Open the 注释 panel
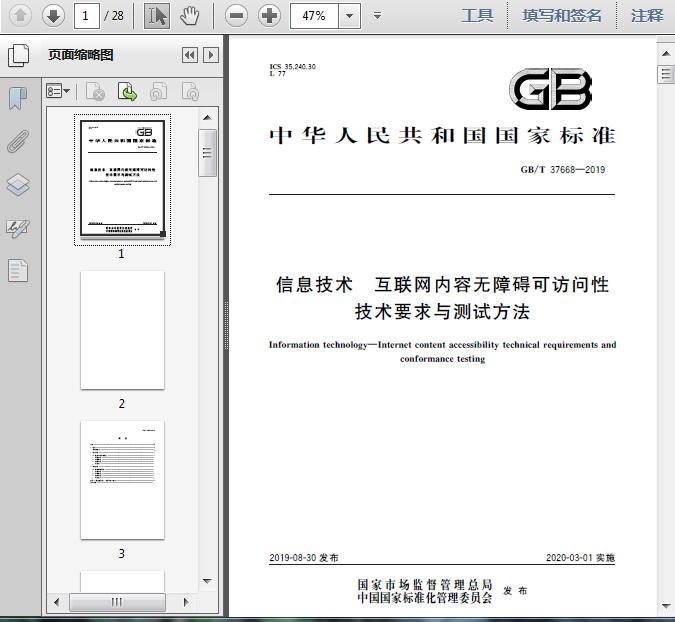This screenshot has width=675, height=622. (647, 16)
